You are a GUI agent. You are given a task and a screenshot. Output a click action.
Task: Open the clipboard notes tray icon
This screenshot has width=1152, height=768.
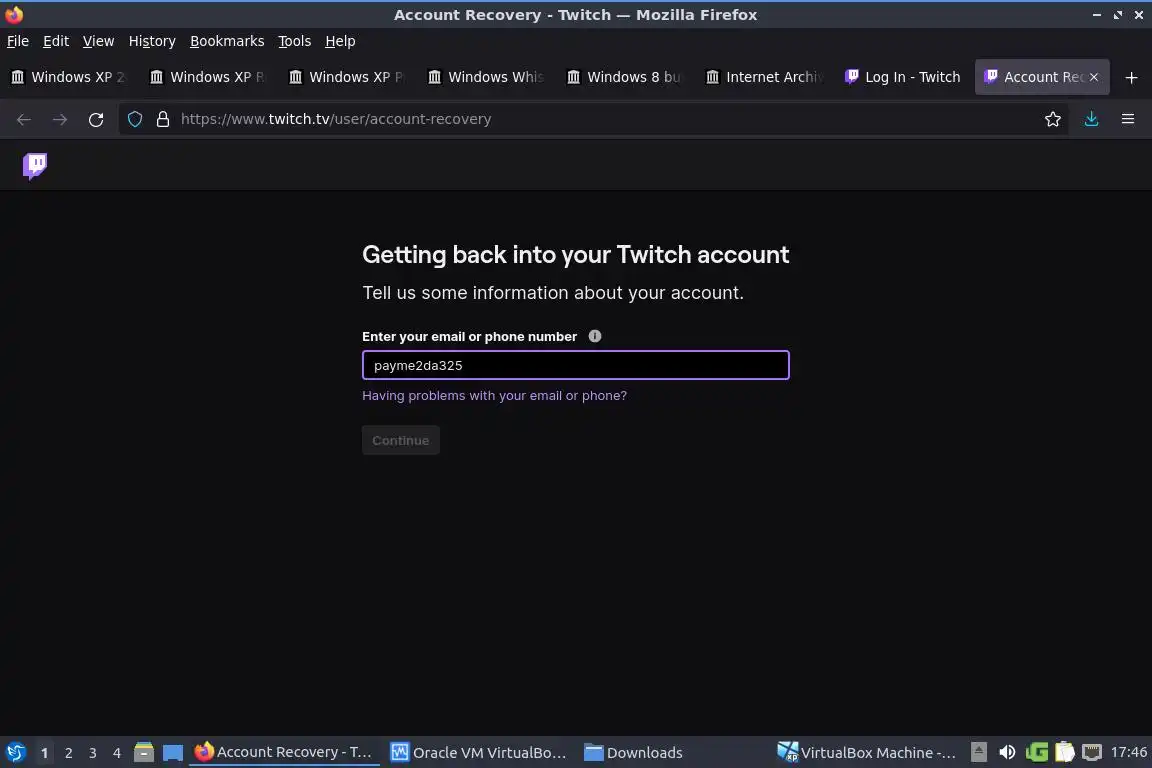1065,752
